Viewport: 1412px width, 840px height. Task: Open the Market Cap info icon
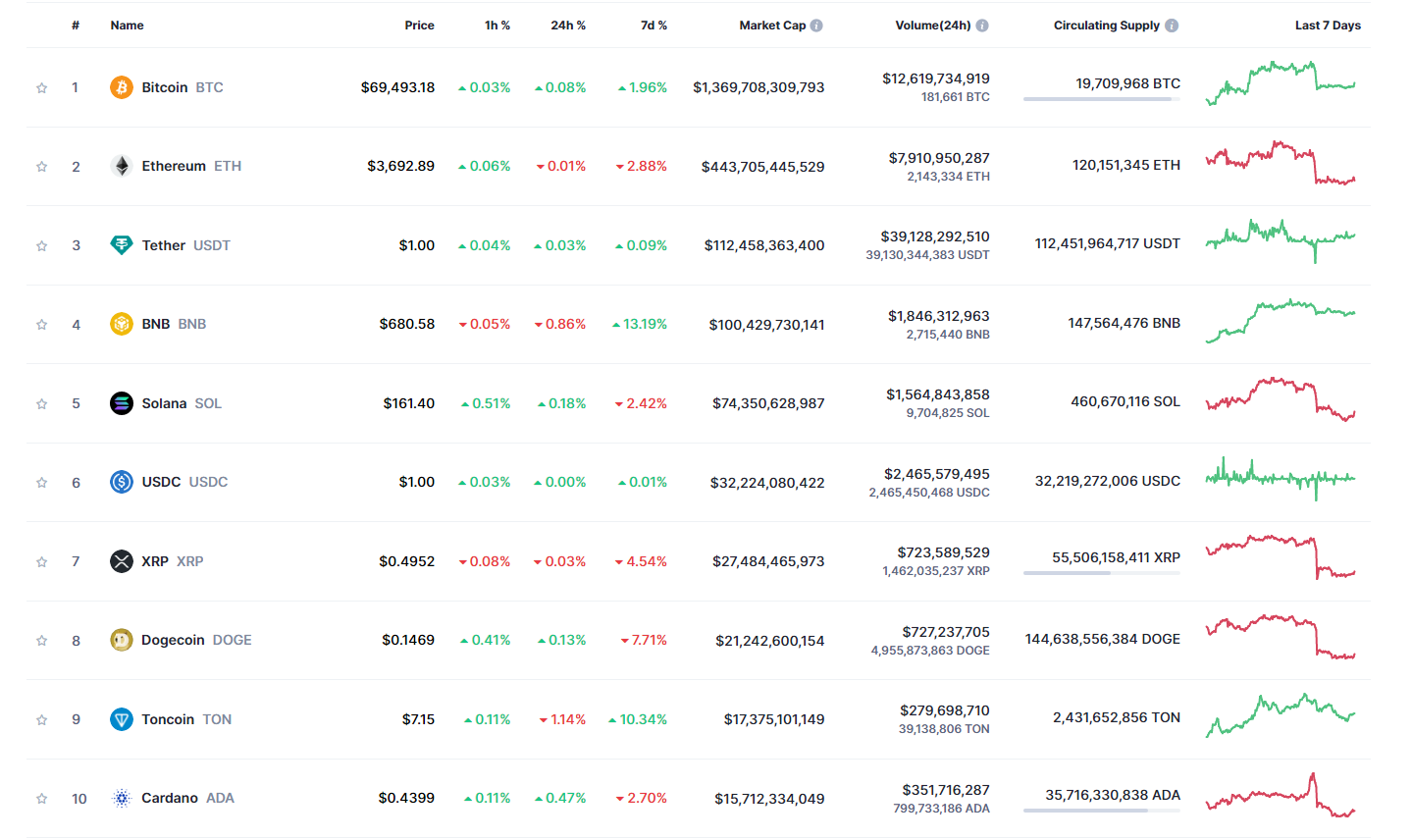click(x=816, y=26)
